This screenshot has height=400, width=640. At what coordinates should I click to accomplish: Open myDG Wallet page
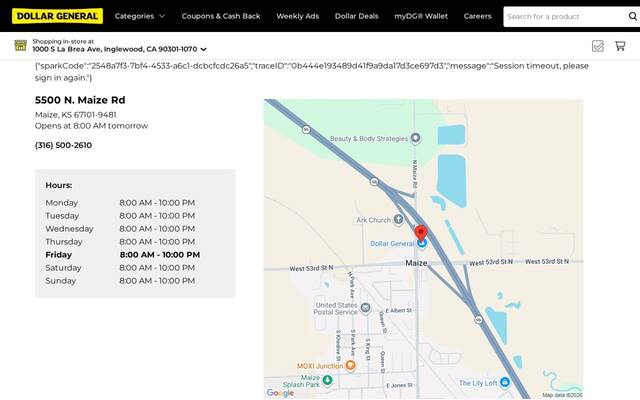pyautogui.click(x=421, y=16)
